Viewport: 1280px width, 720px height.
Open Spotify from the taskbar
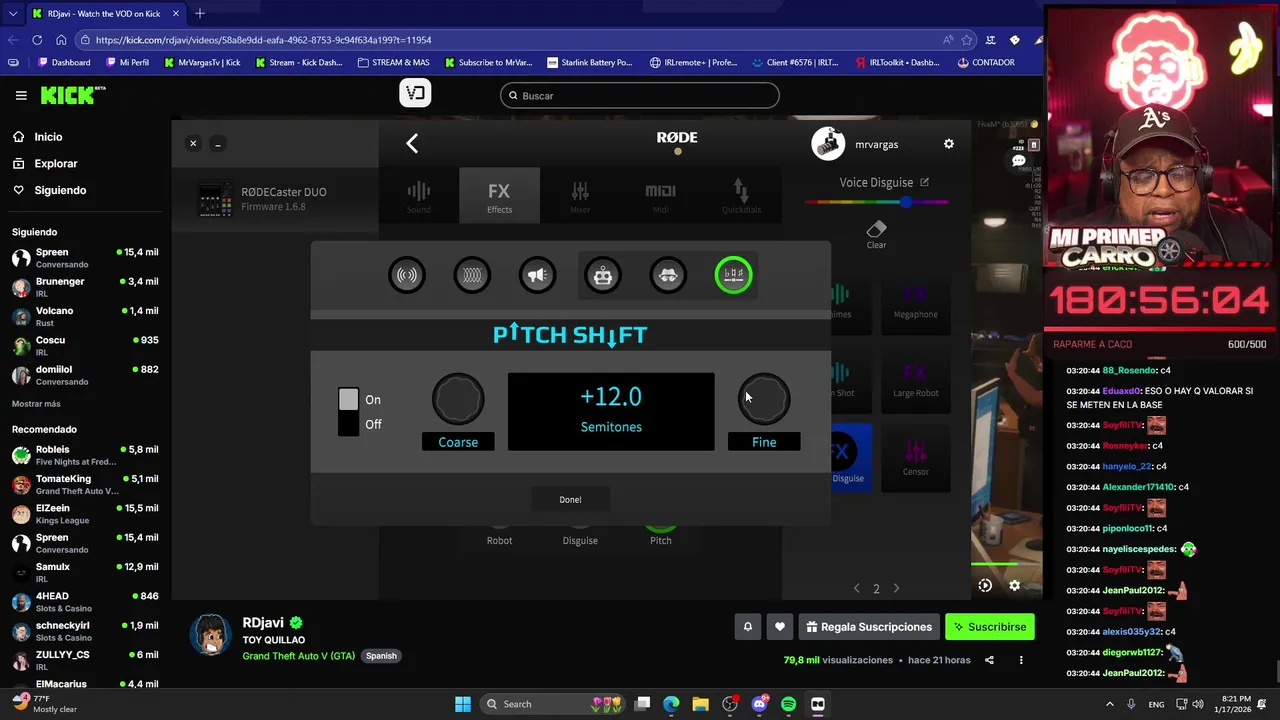point(788,704)
